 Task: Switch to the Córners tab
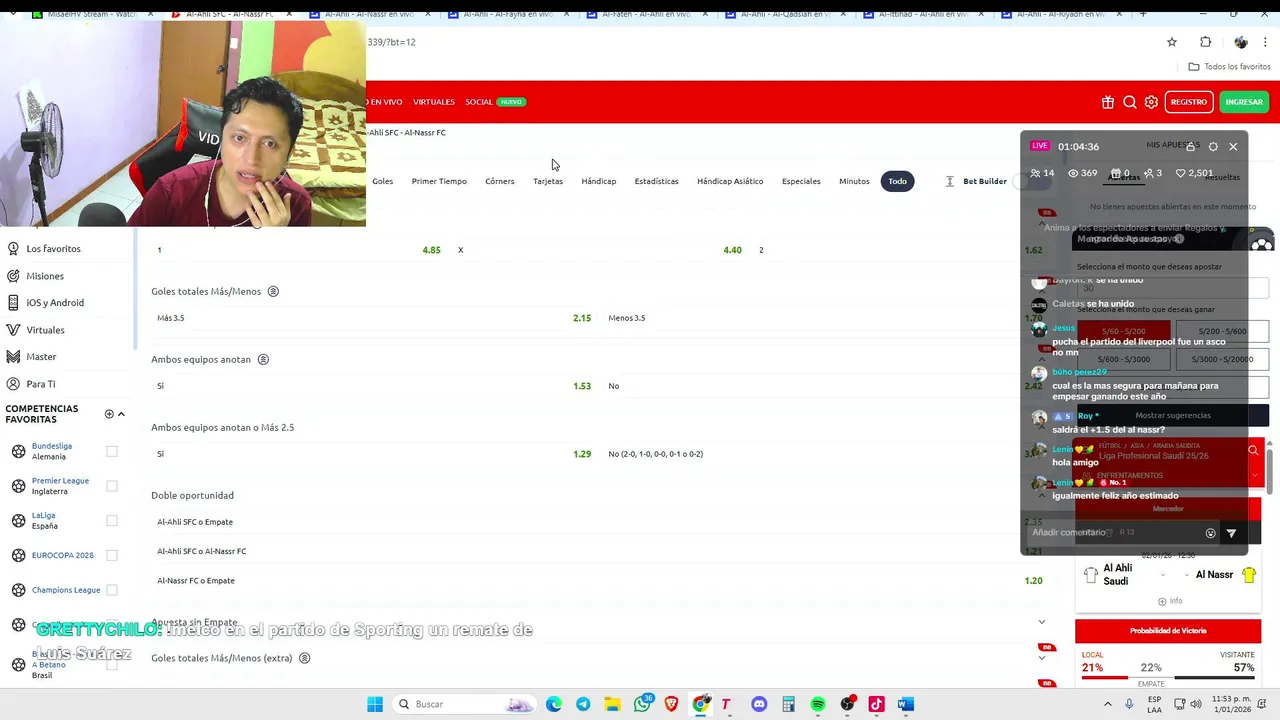500,181
